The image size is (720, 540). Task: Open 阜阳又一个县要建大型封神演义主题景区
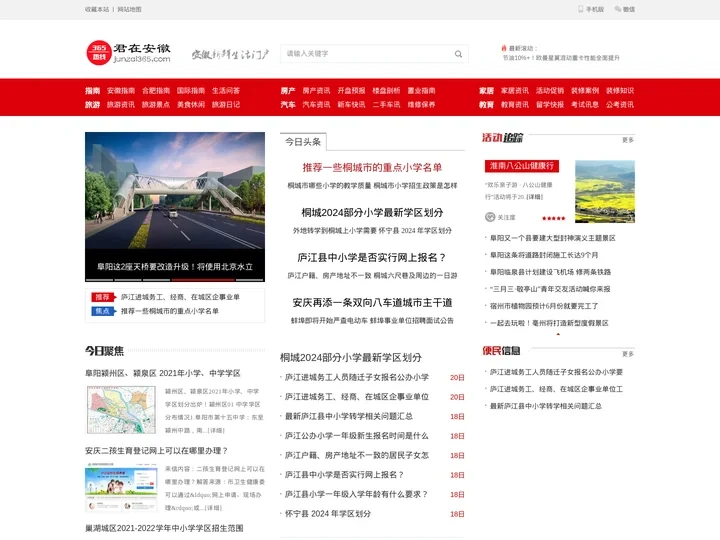[x=552, y=238]
